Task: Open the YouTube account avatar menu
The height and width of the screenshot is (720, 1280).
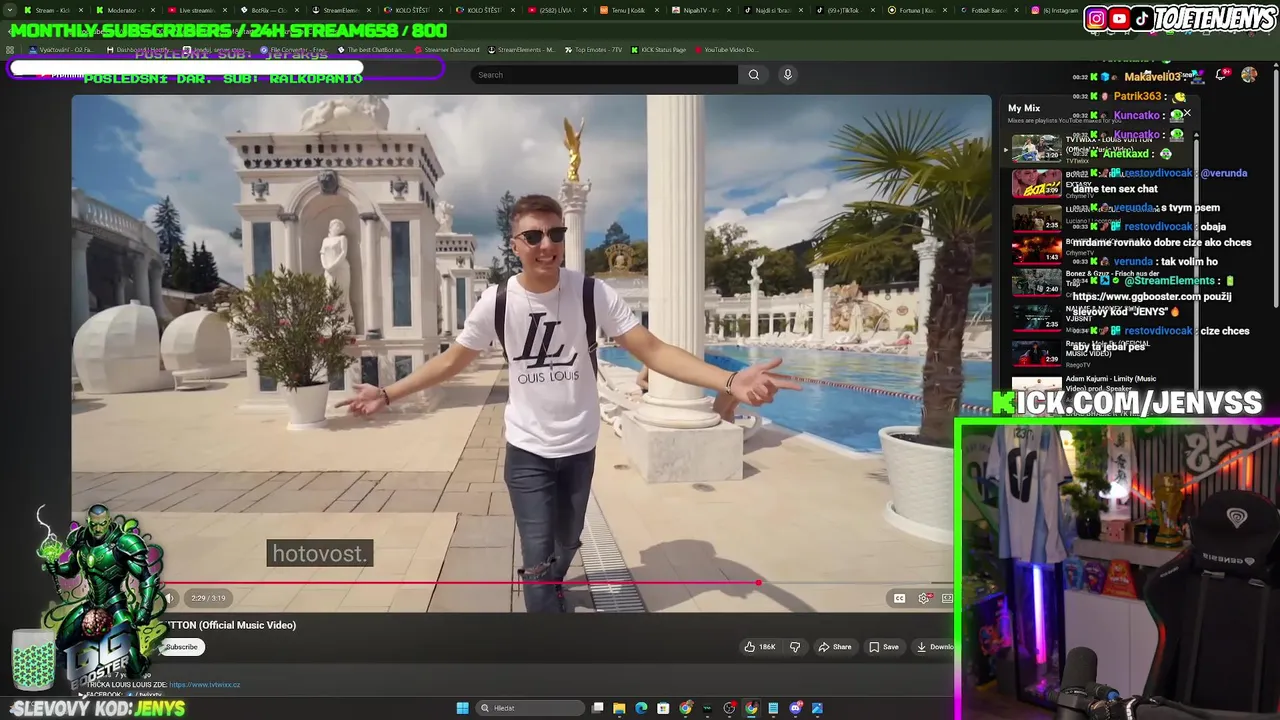Action: coord(1249,74)
